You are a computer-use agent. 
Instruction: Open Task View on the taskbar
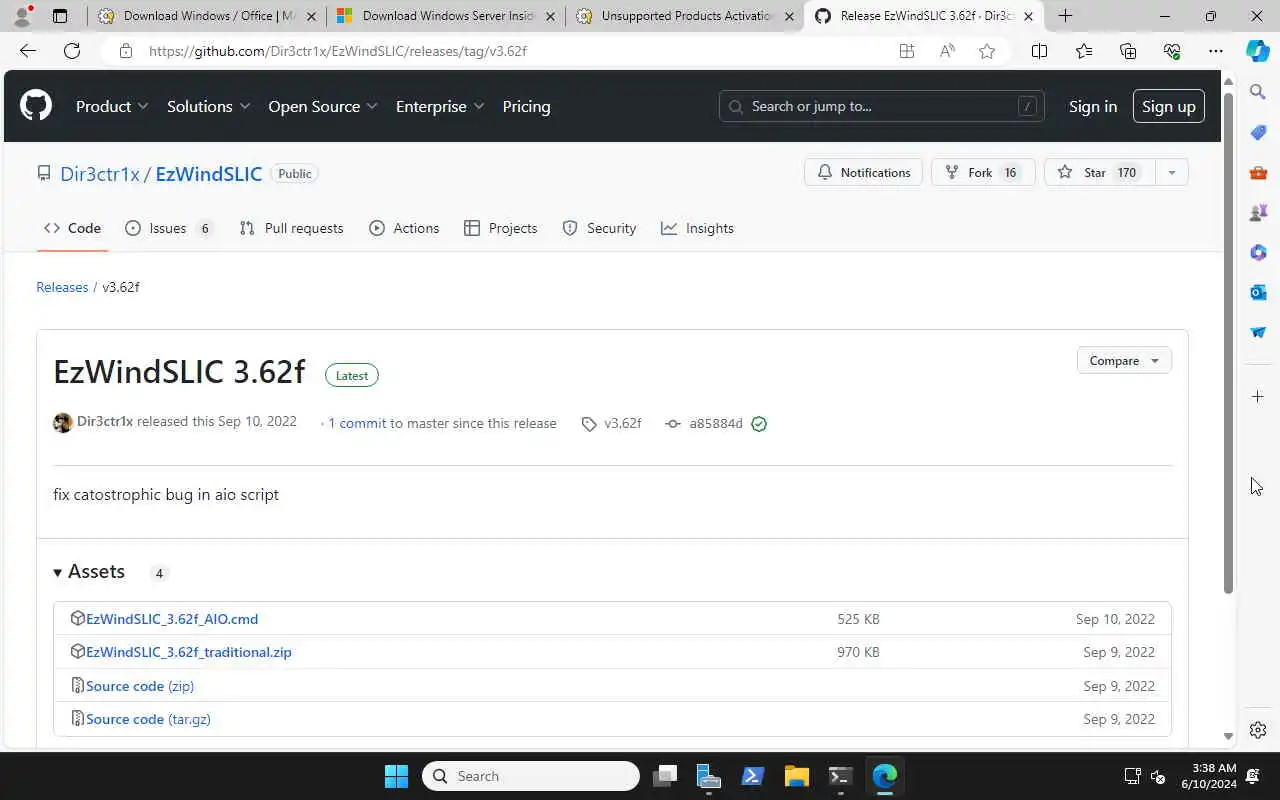665,776
